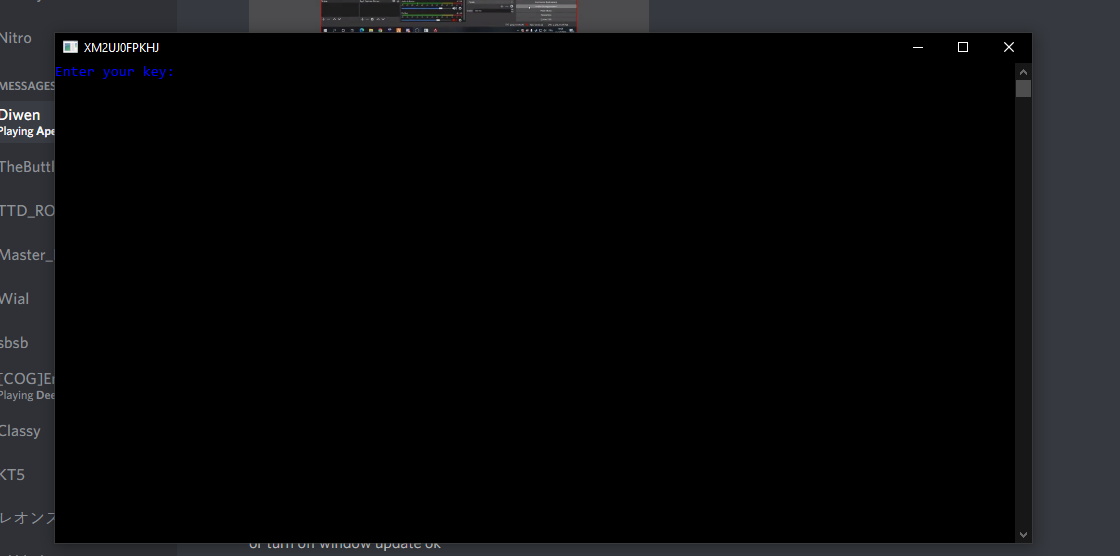Viewport: 1120px width, 556px height.
Task: Open [COG]E... direct message in Discord
Action: (x=27, y=387)
